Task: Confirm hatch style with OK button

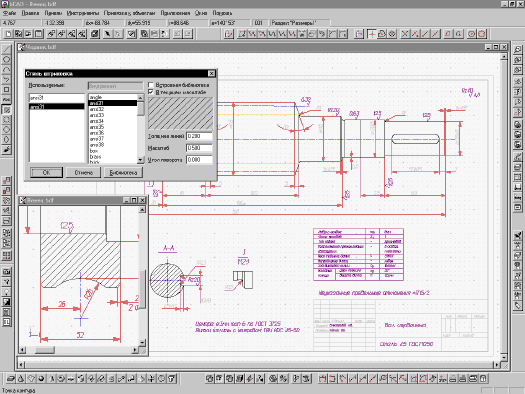Action: pyautogui.click(x=47, y=172)
